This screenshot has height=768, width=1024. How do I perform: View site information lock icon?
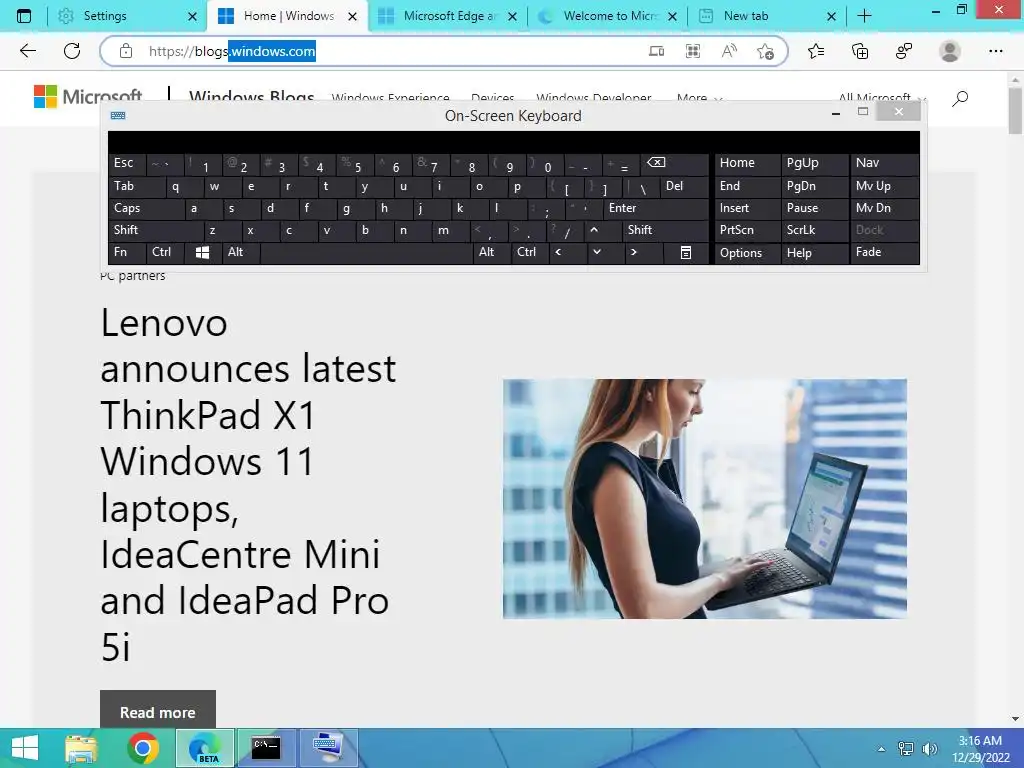[126, 51]
